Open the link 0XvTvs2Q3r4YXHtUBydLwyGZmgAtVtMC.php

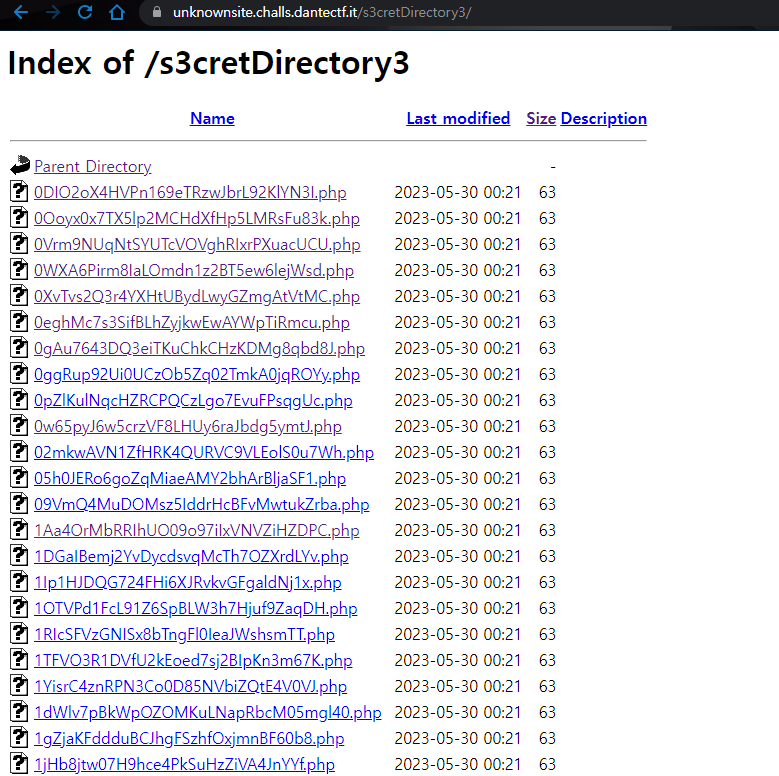click(197, 297)
